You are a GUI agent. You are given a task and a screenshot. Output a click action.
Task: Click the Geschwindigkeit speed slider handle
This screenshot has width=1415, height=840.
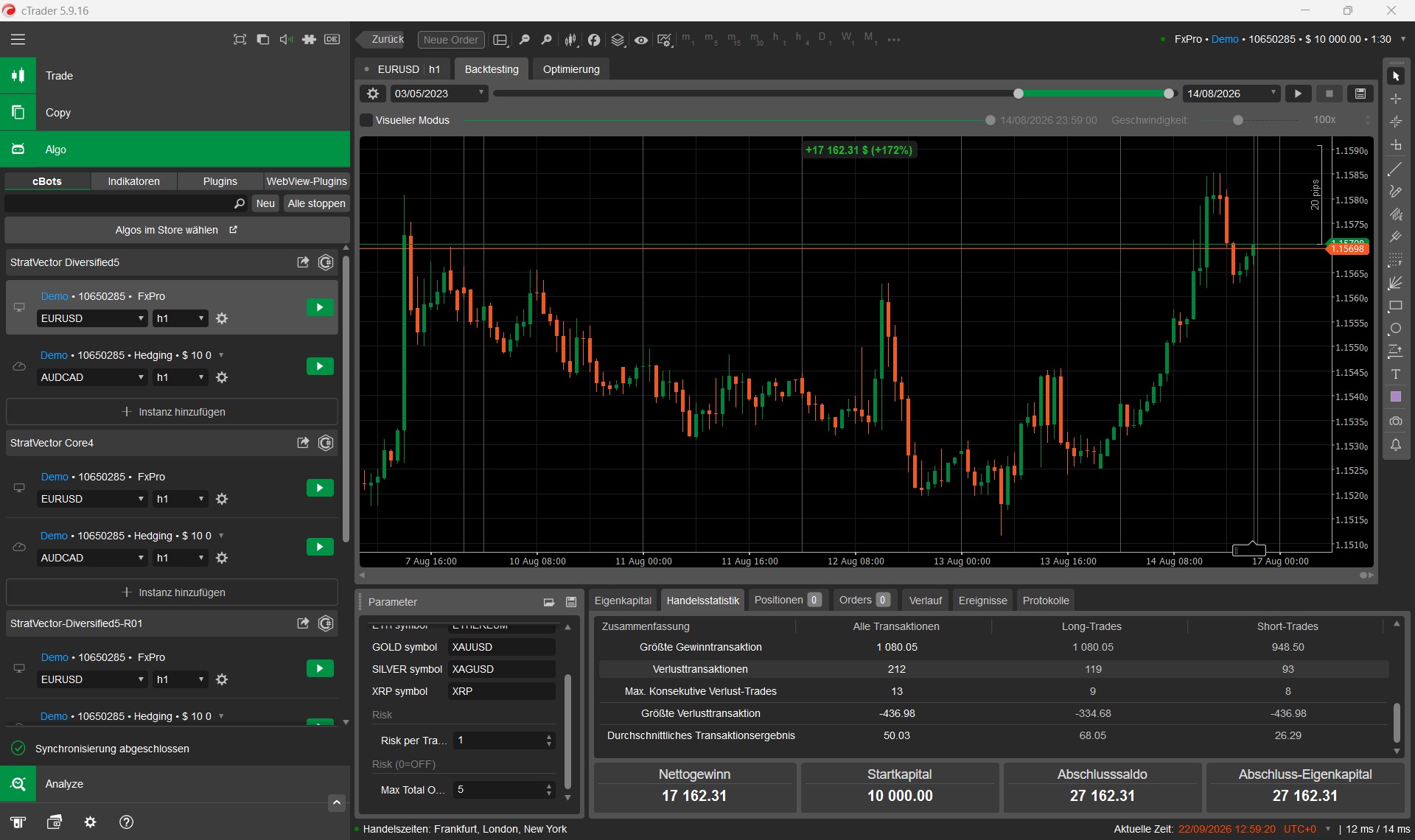(x=1238, y=120)
